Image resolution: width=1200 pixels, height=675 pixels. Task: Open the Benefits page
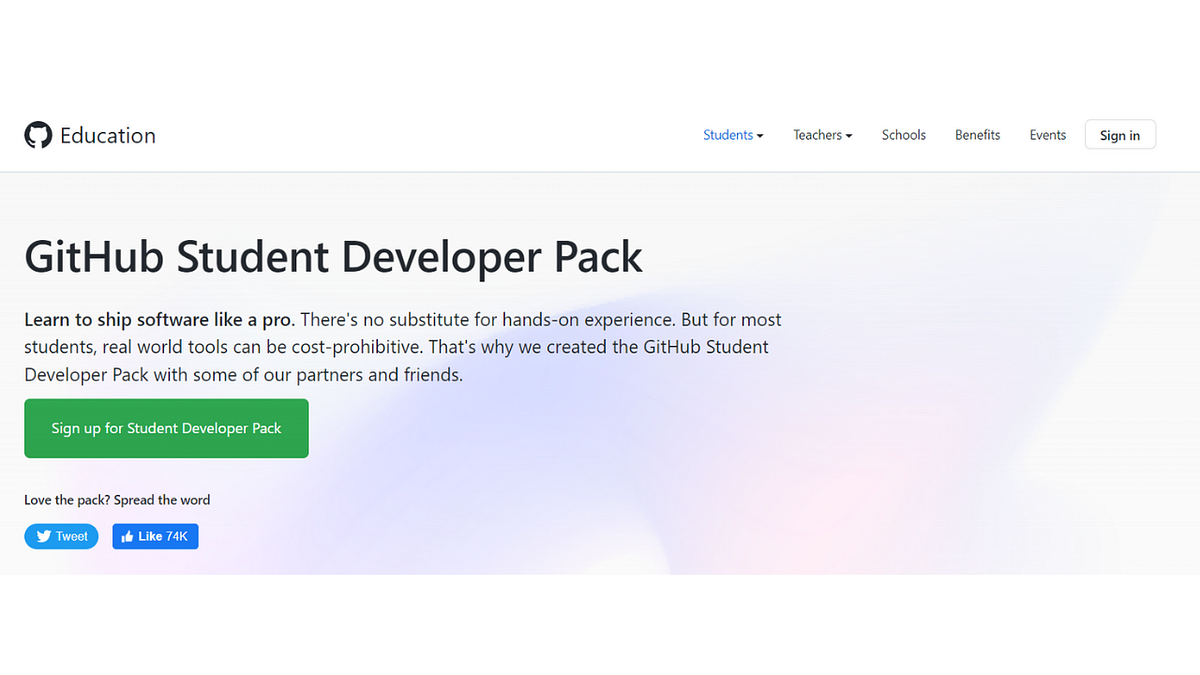tap(977, 134)
